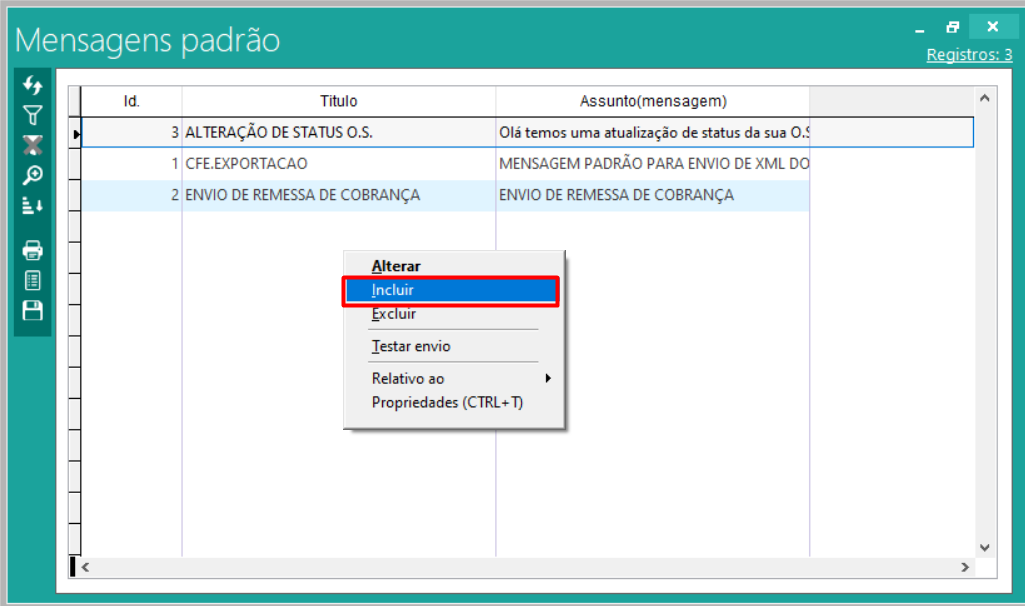
Task: Restore the Mensagens padrão window size
Action: [952, 27]
